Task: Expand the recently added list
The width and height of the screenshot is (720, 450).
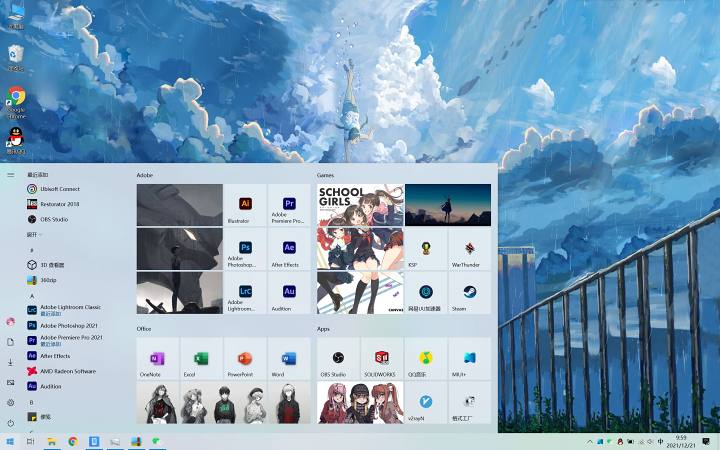Action: (x=34, y=235)
